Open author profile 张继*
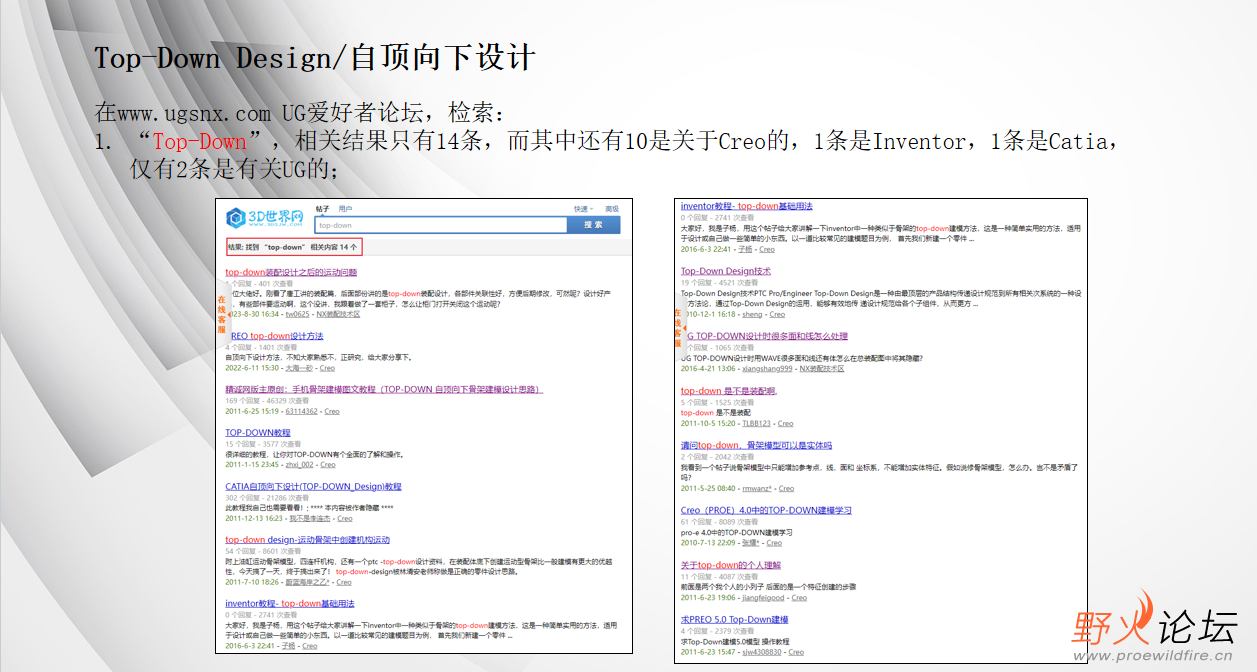Image resolution: width=1257 pixels, height=672 pixels. [x=751, y=543]
